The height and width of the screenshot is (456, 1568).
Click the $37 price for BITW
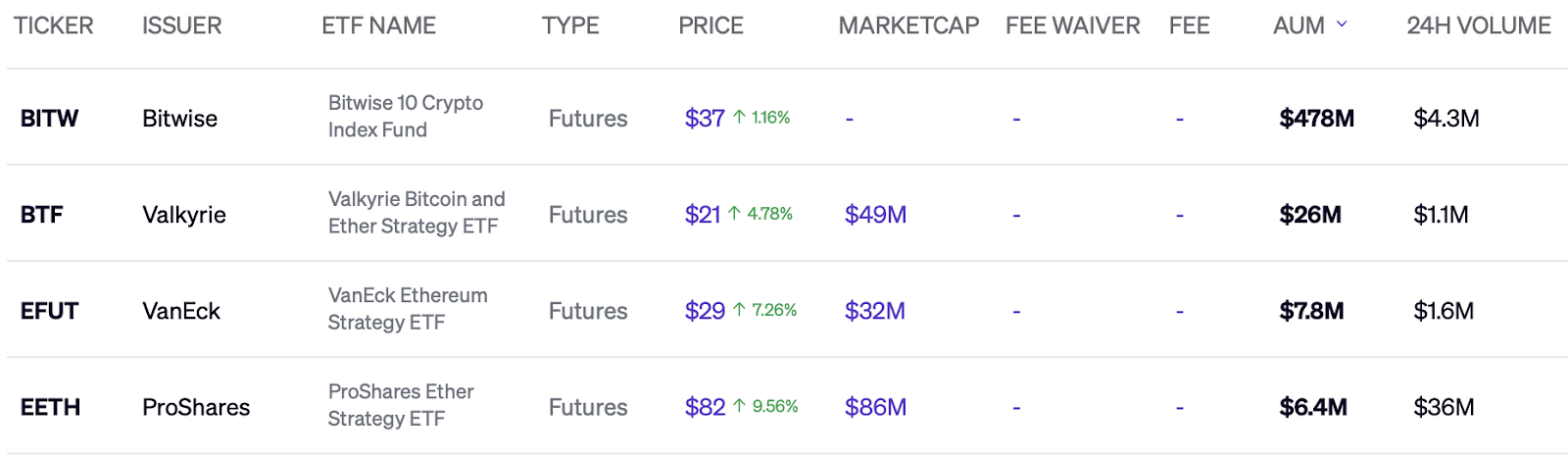(704, 119)
